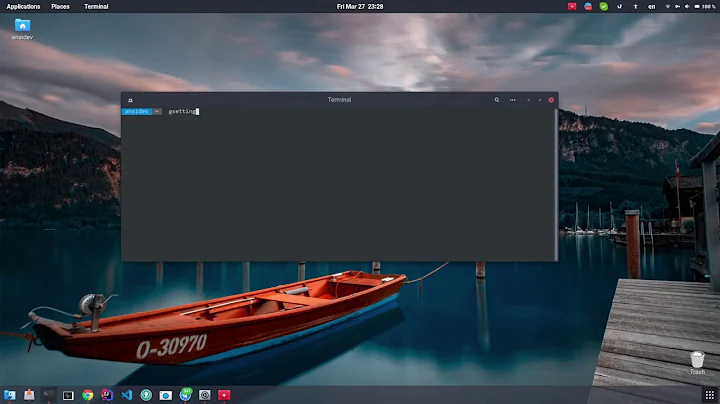Click the Terminal app menu in top bar

(x=96, y=6)
